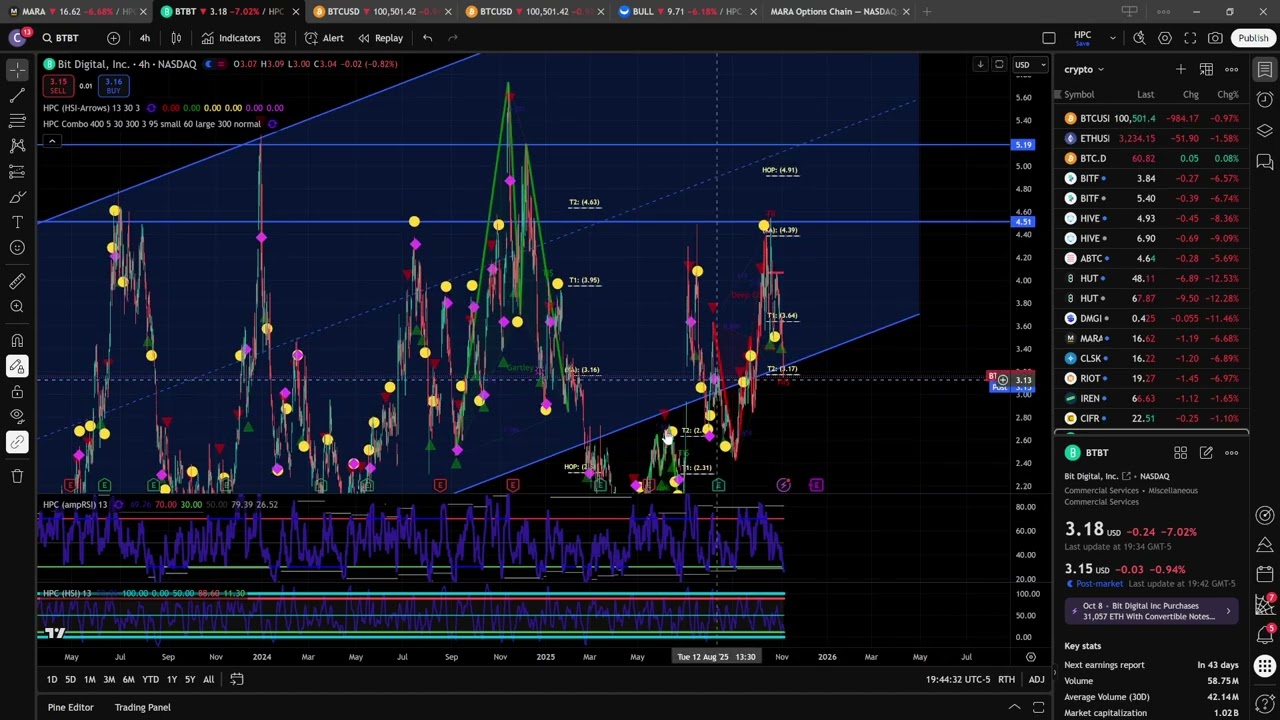
Task: Open go to date calendar icon
Action: 237,679
